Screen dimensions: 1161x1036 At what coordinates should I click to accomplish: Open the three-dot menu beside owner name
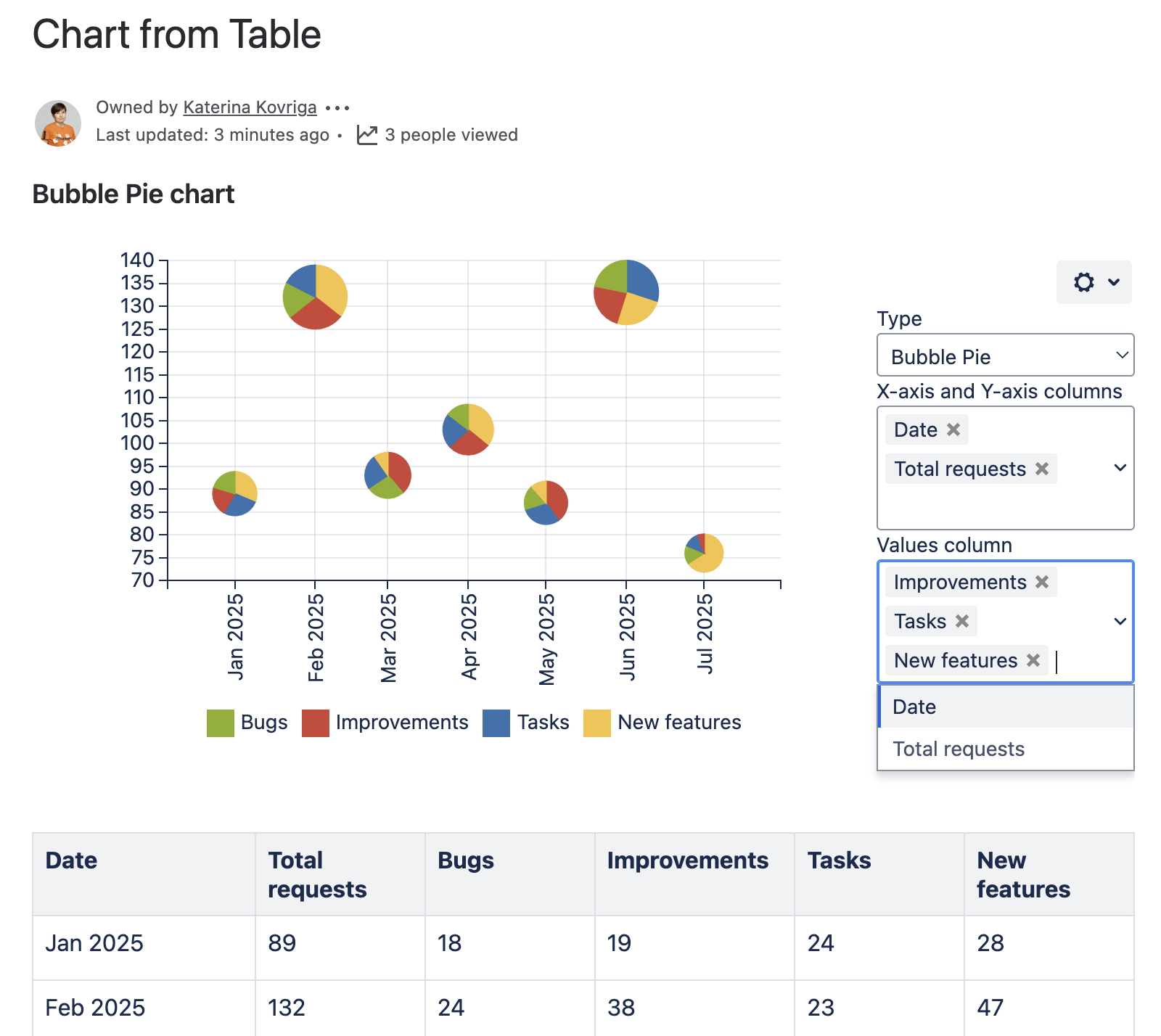coord(337,108)
